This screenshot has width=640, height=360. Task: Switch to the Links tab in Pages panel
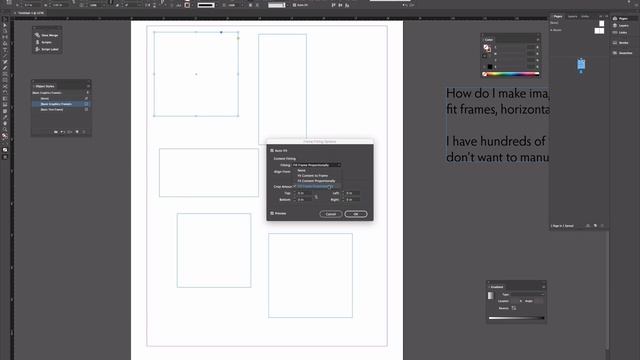[x=585, y=16]
